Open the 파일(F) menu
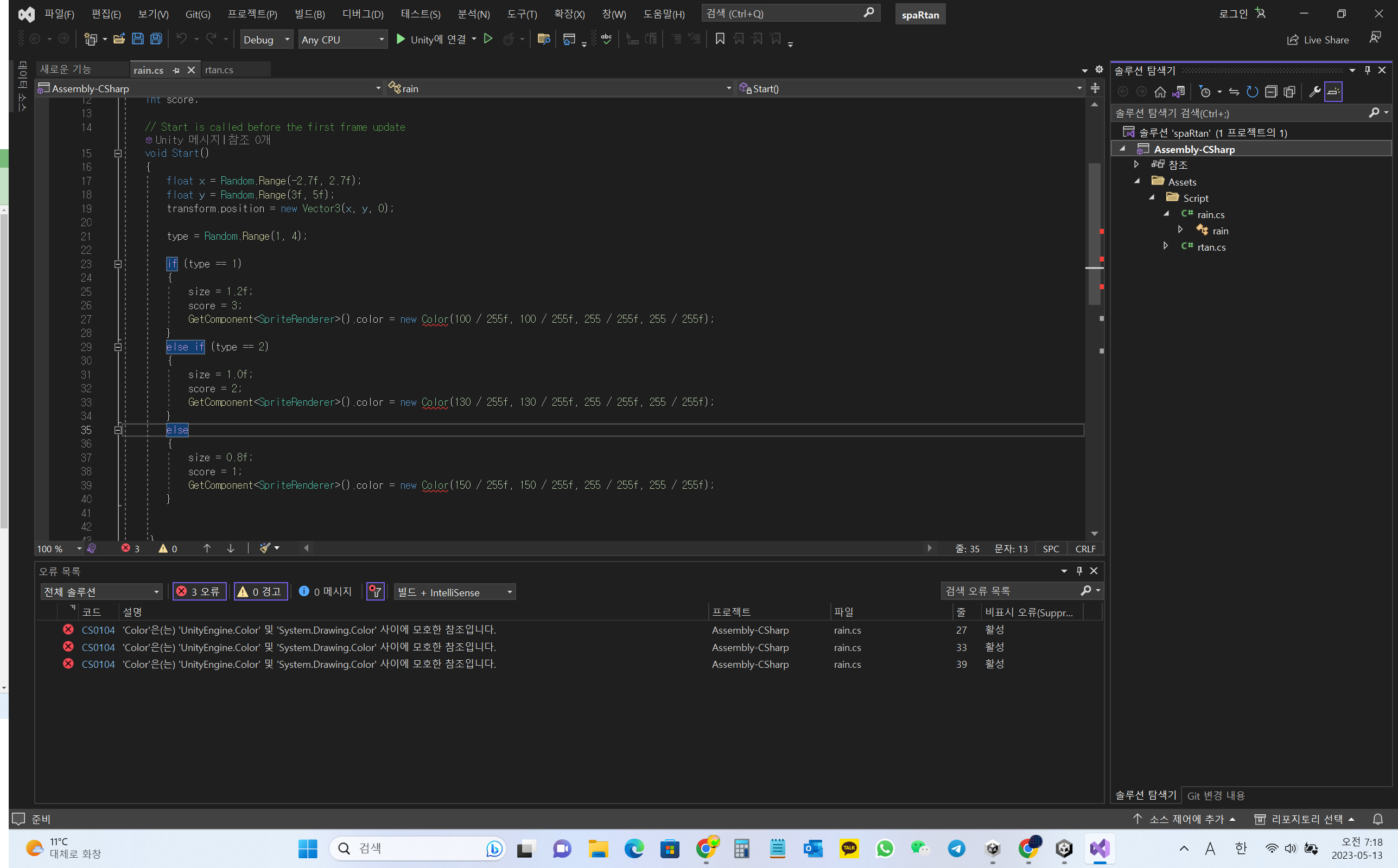 [59, 14]
